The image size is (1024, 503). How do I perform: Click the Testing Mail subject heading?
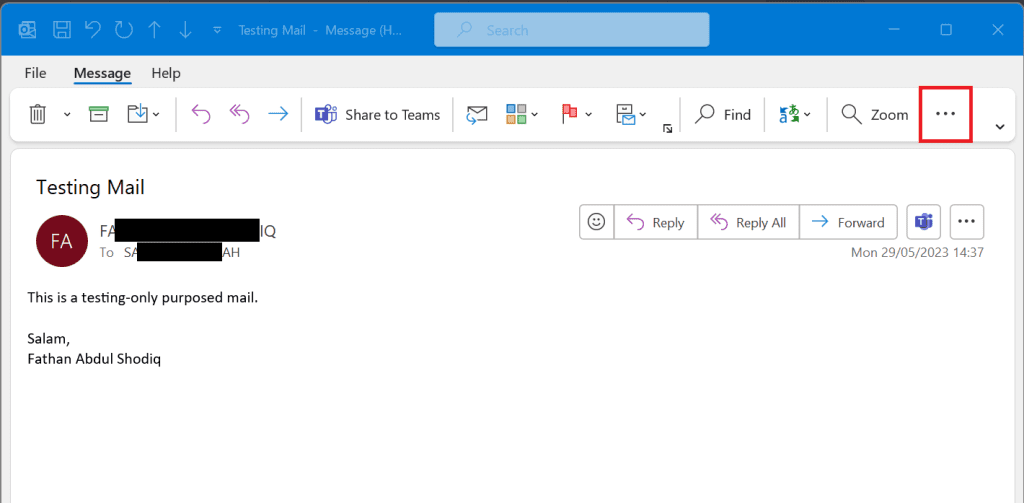pos(90,187)
